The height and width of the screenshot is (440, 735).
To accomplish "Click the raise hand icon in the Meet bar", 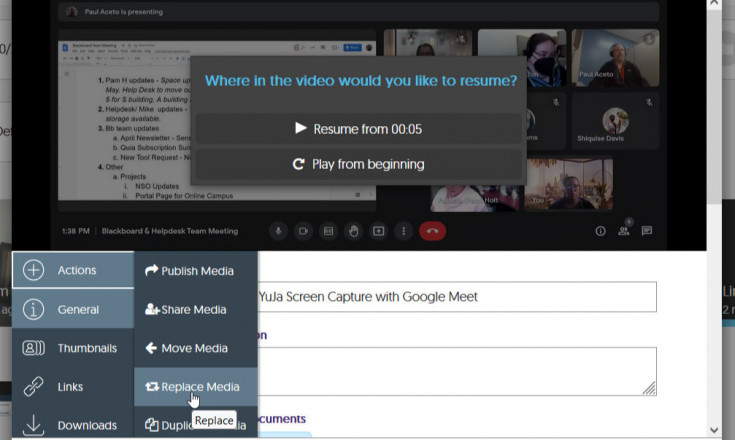I will click(x=354, y=231).
